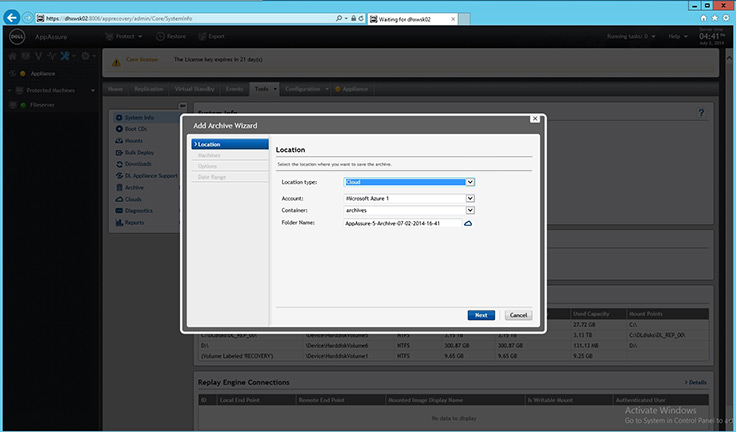Click the gear configuration icon in left toolbar
Viewport: 736px width, 432px height.
[85, 56]
